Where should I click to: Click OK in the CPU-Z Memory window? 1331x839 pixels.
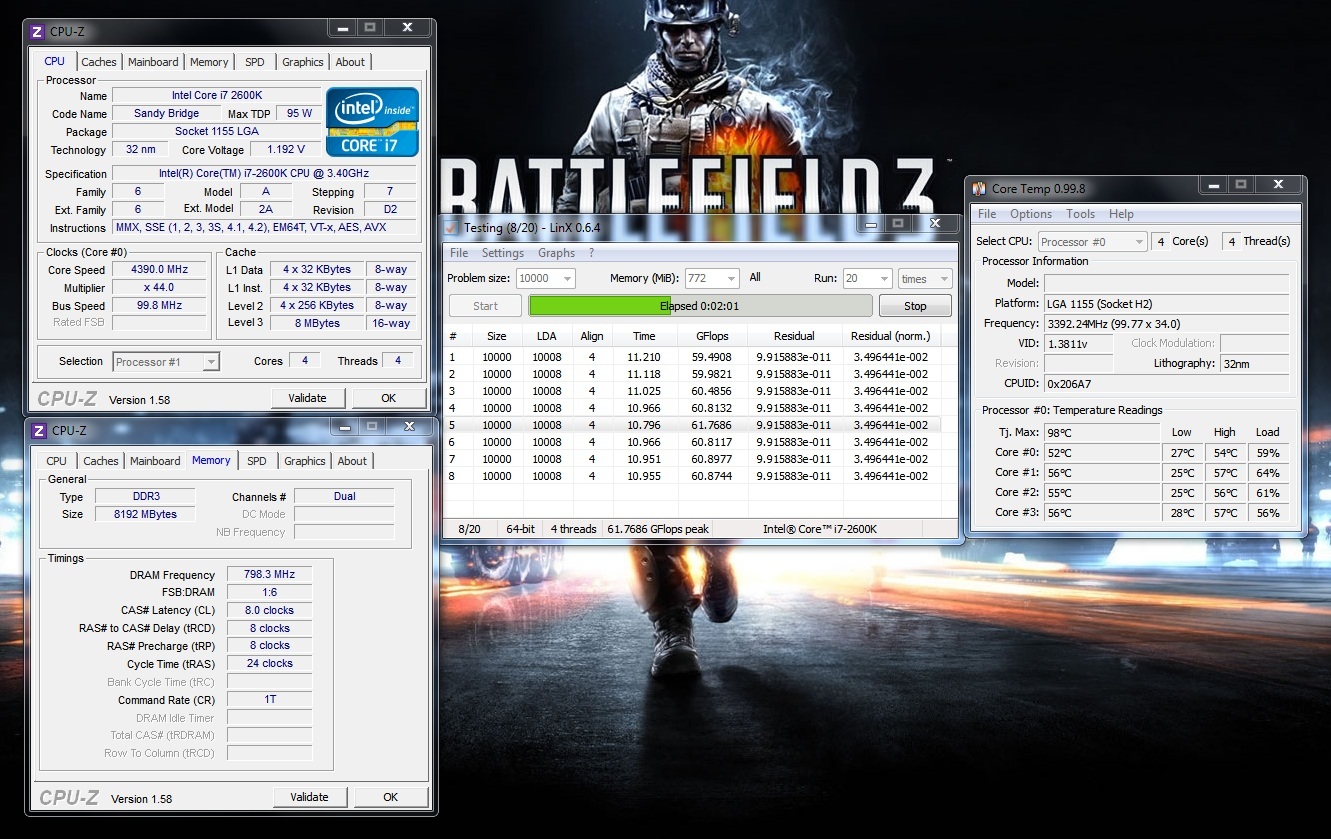tap(390, 797)
